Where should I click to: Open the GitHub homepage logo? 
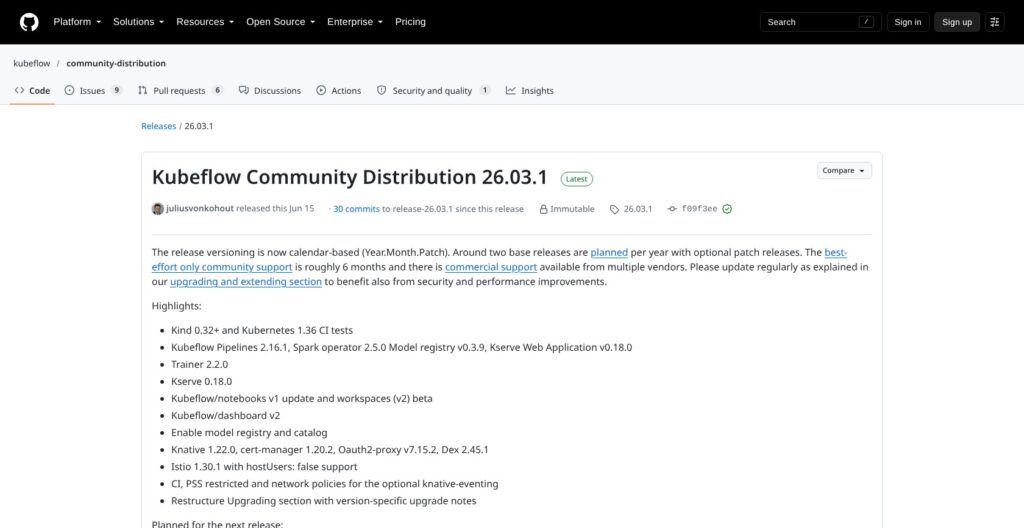[x=29, y=22]
